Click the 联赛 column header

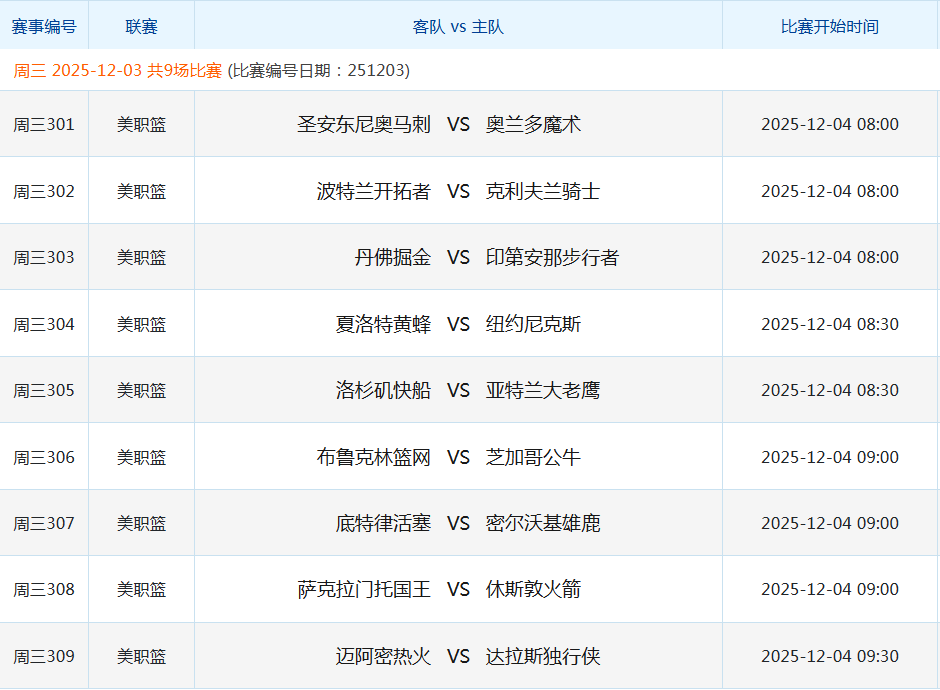coord(141,27)
